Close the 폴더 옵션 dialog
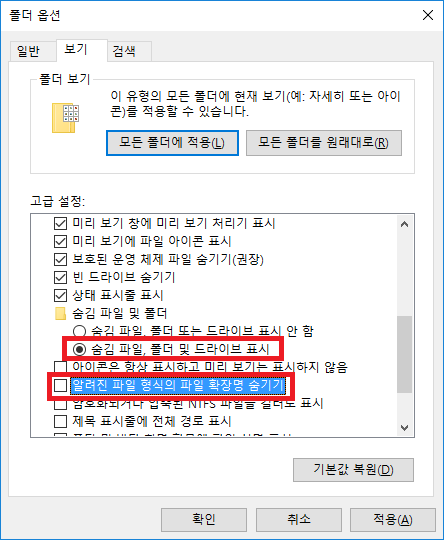This screenshot has height=540, width=444. (x=428, y=15)
